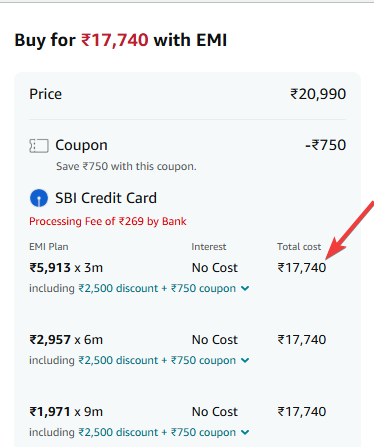Image resolution: width=374 pixels, height=447 pixels.
Task: Click the Total cost column header
Action: click(299, 247)
